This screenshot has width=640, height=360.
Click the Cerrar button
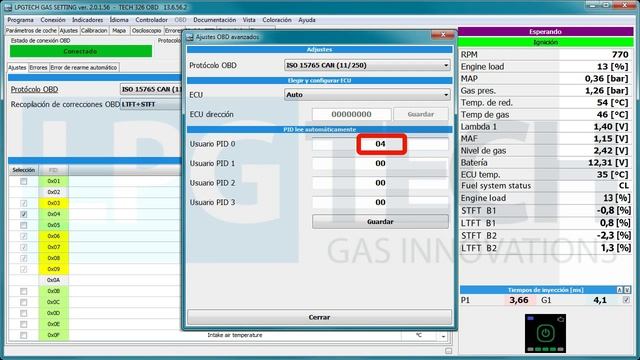[x=319, y=317]
